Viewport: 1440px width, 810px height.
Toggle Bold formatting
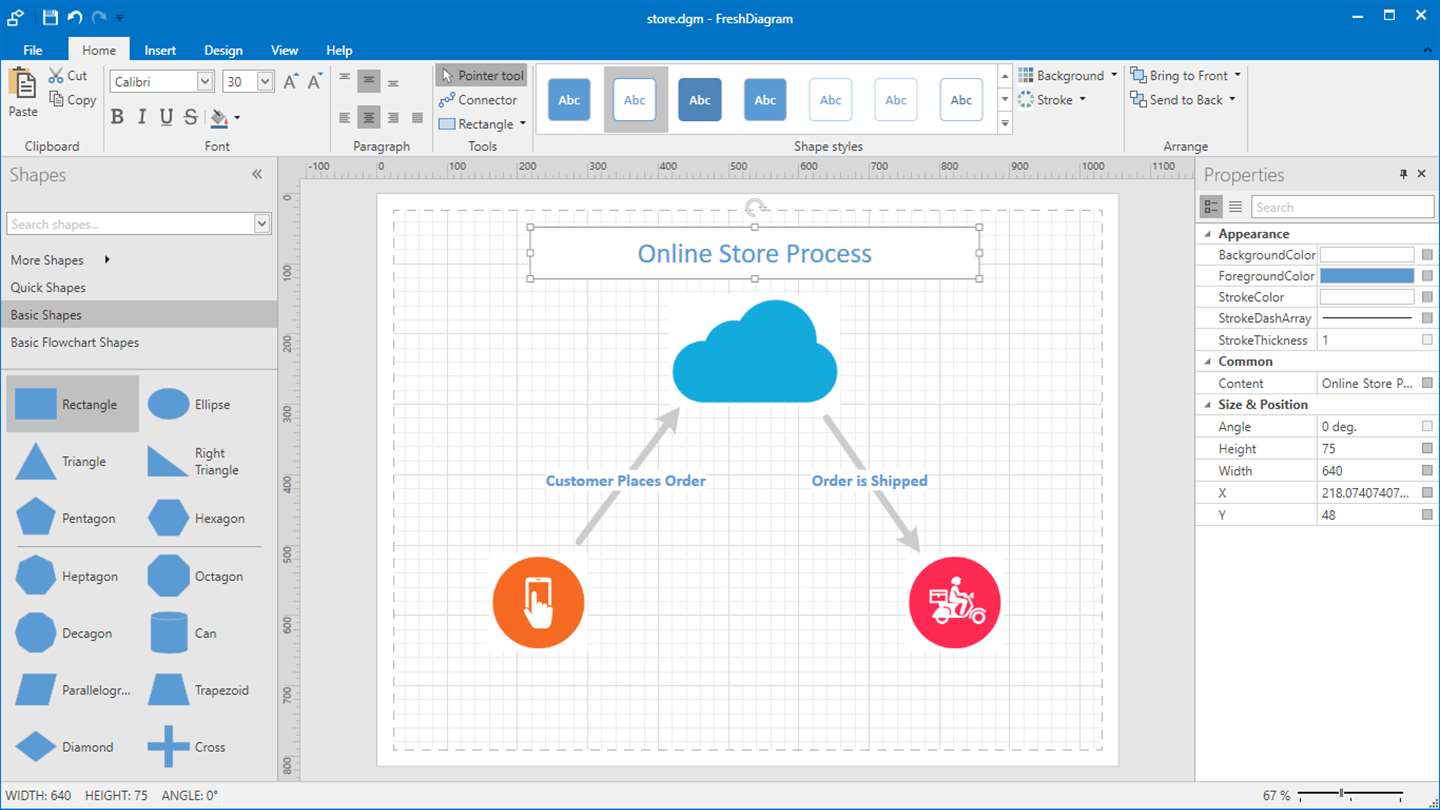[x=117, y=117]
